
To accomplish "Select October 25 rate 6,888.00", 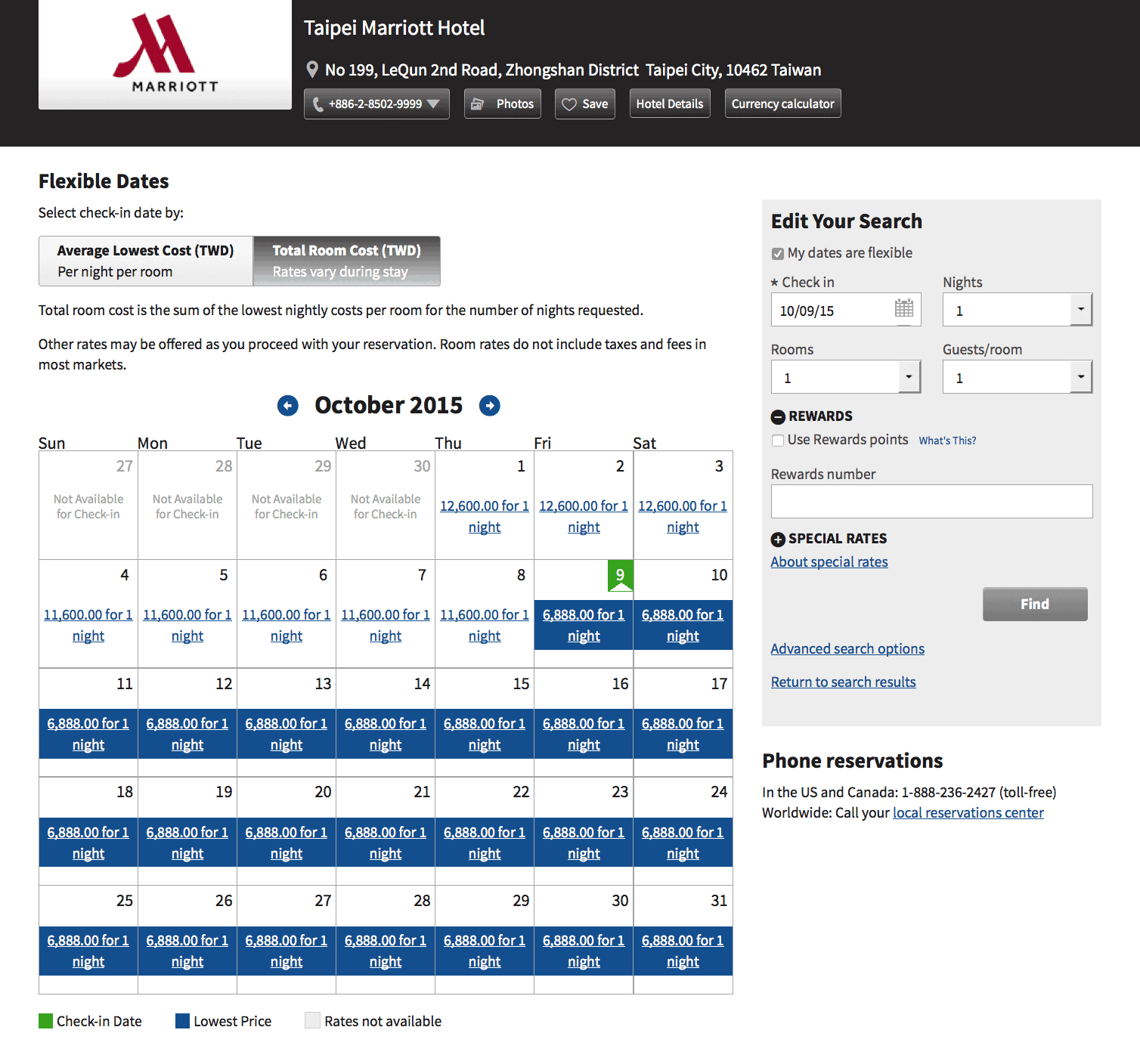I will (88, 951).
